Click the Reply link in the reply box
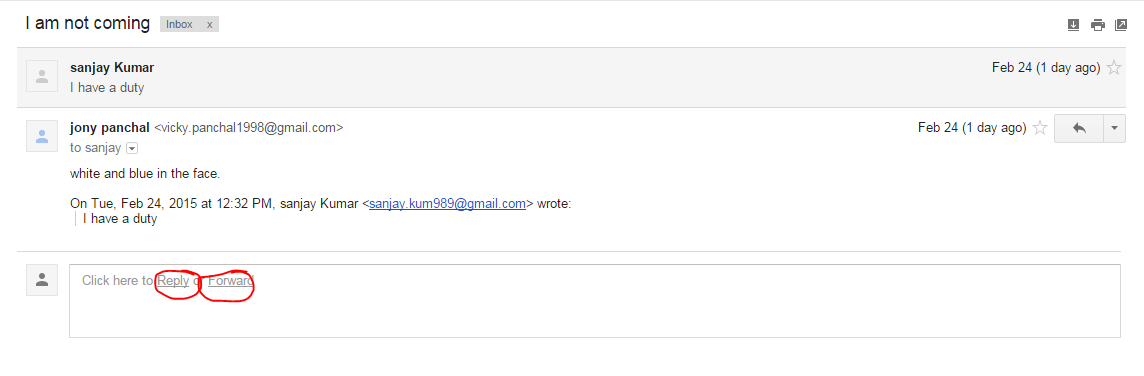Viewport: 1144px width, 376px height. pos(173,280)
